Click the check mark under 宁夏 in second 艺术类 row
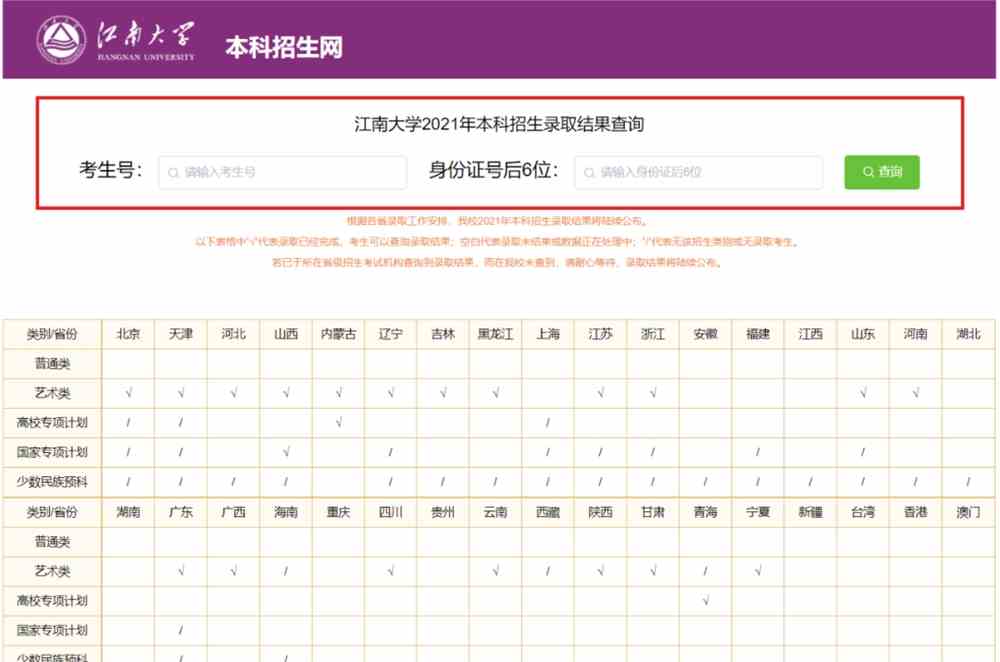1000x662 pixels. click(758, 571)
